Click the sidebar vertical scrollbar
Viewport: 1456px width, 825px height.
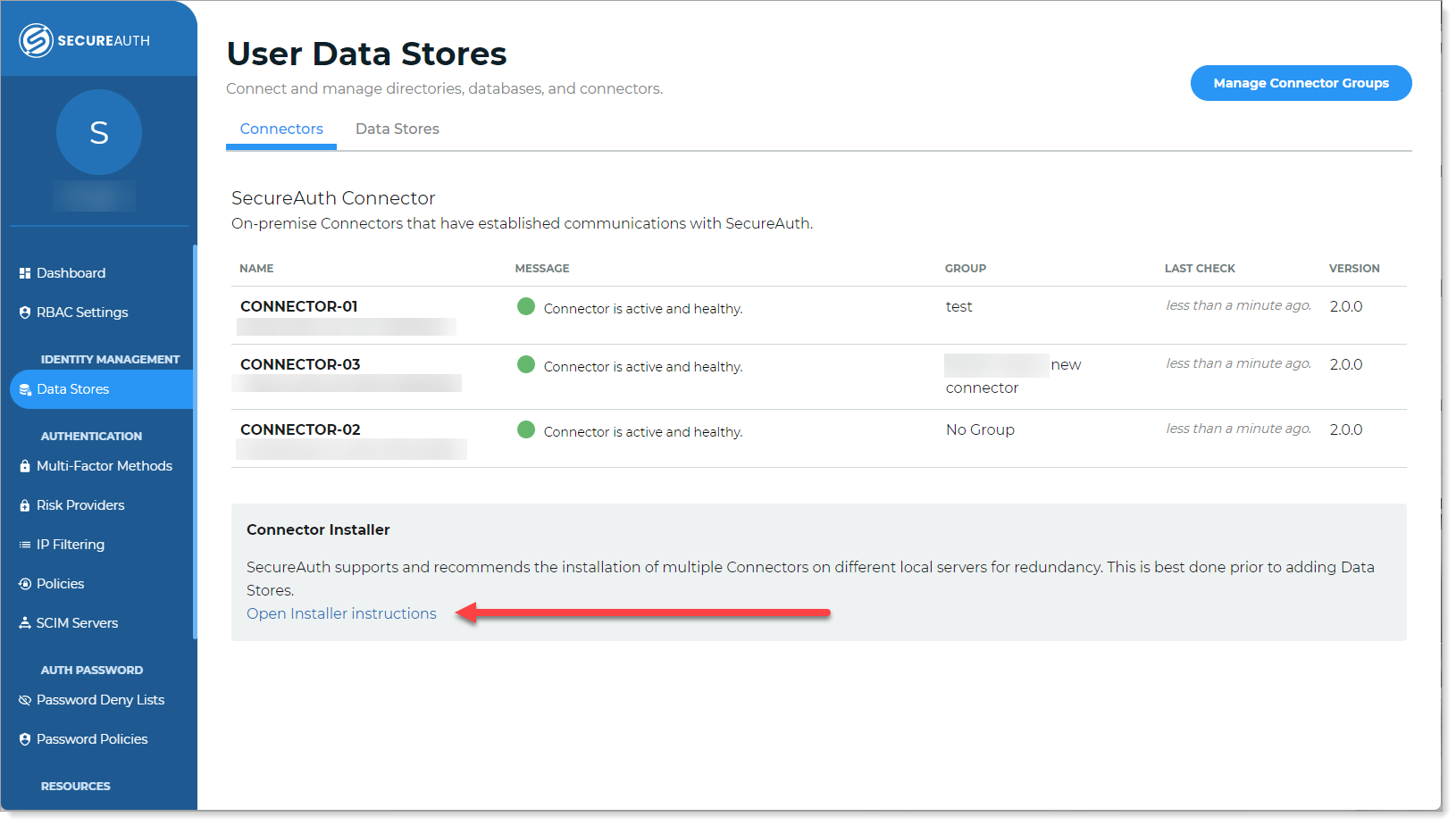194,442
